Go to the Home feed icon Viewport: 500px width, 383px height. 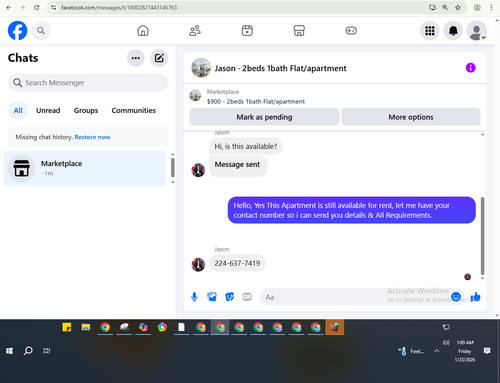pos(143,31)
